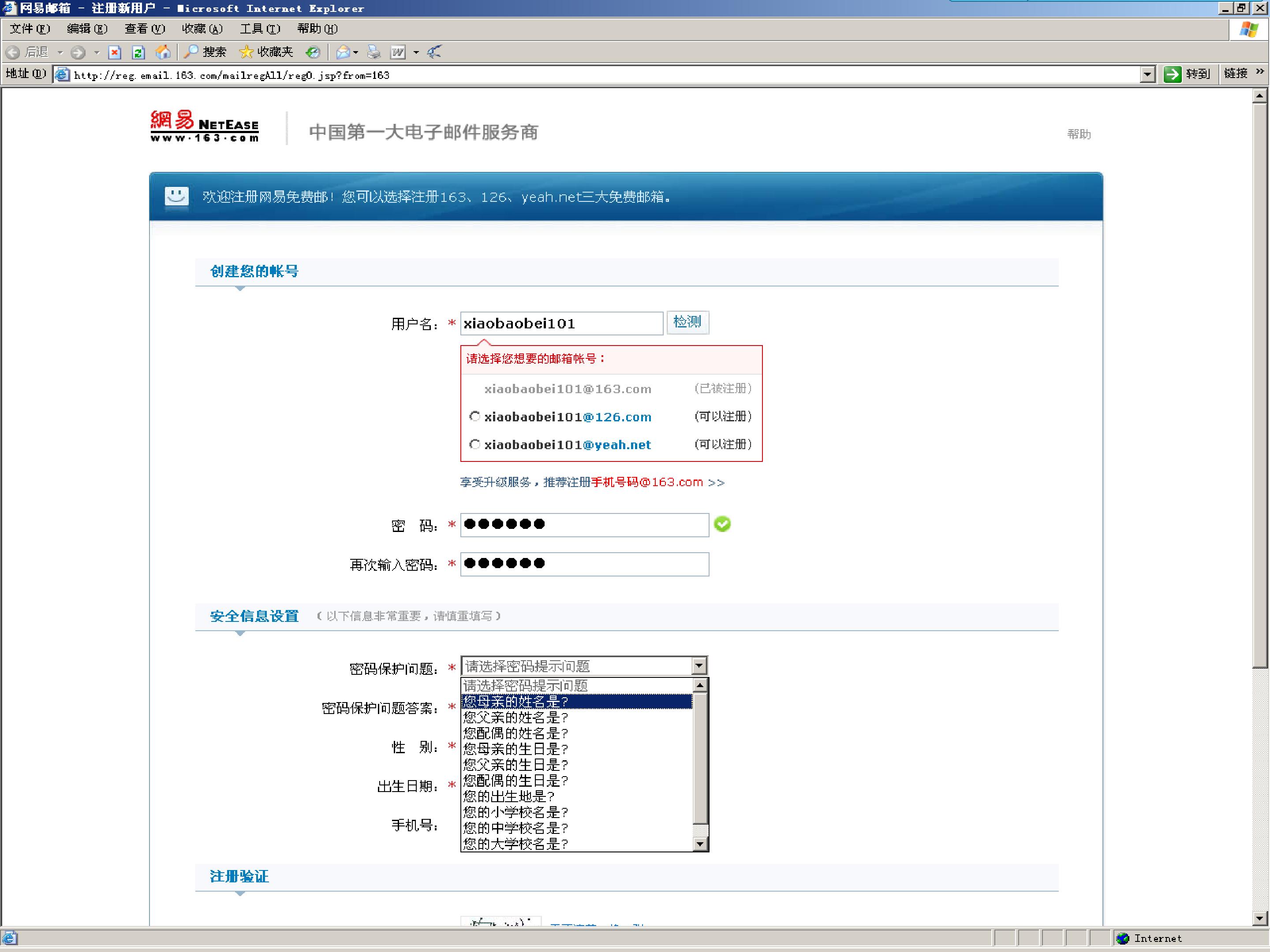This screenshot has width=1270, height=952.
Task: Select the xiaobaobei101@126.com radio option
Action: click(x=474, y=416)
